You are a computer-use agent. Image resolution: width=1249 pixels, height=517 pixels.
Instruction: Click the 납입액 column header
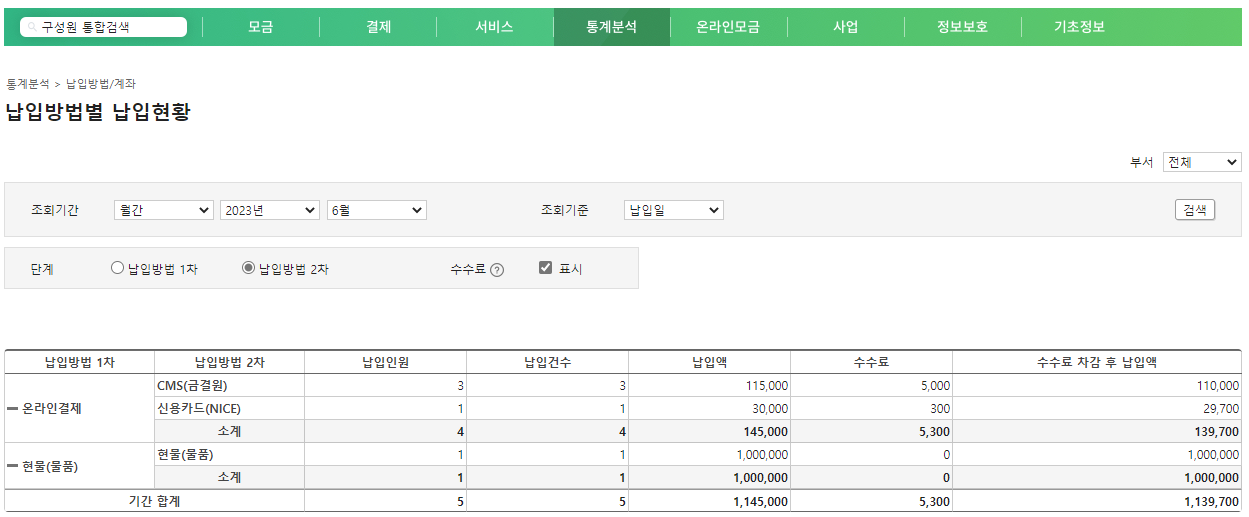click(710, 362)
